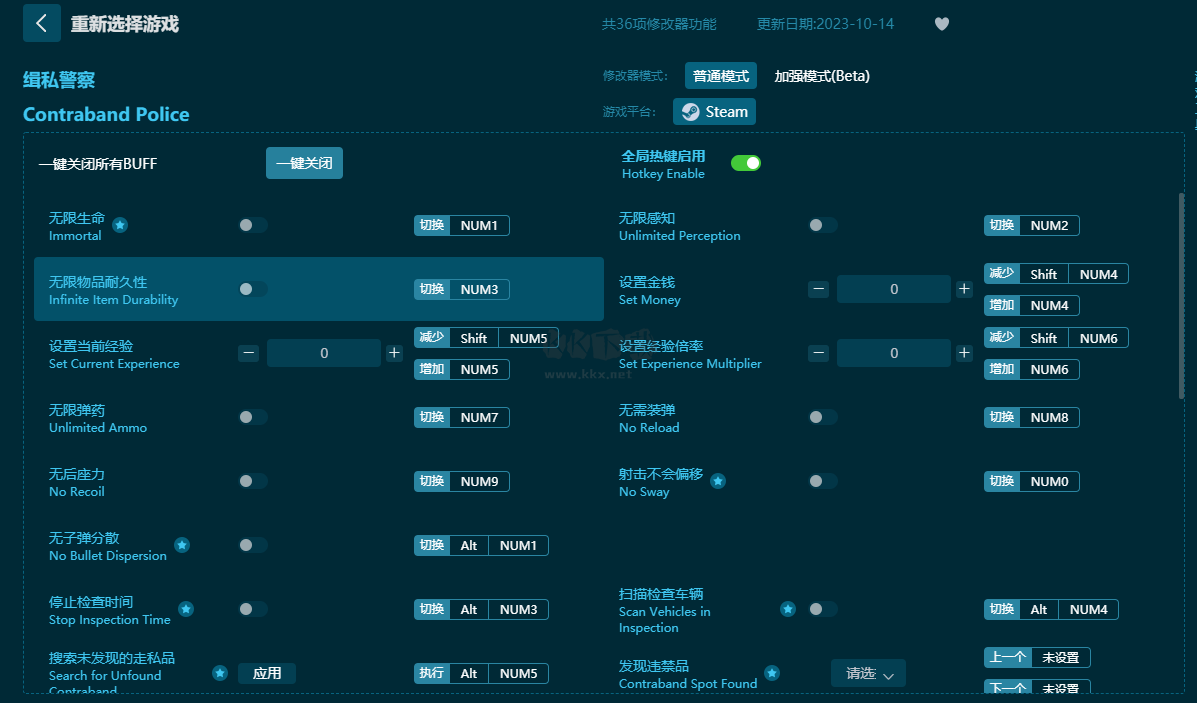Enable the No Recoil switch
Screen dimensions: 1197x703
click(253, 481)
